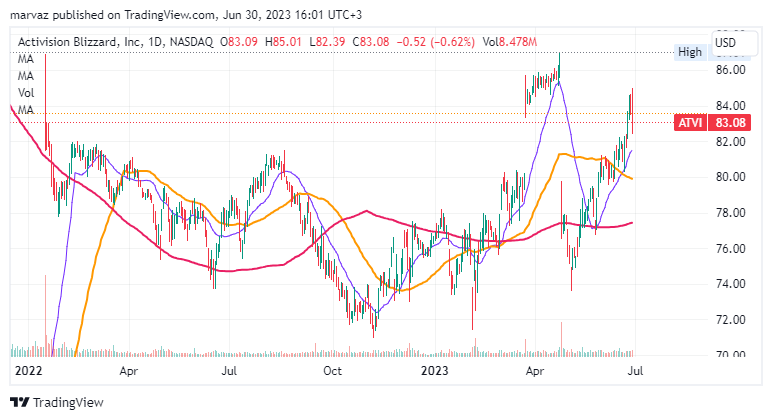Open the USD currency selector
The width and height of the screenshot is (772, 420).
point(734,43)
